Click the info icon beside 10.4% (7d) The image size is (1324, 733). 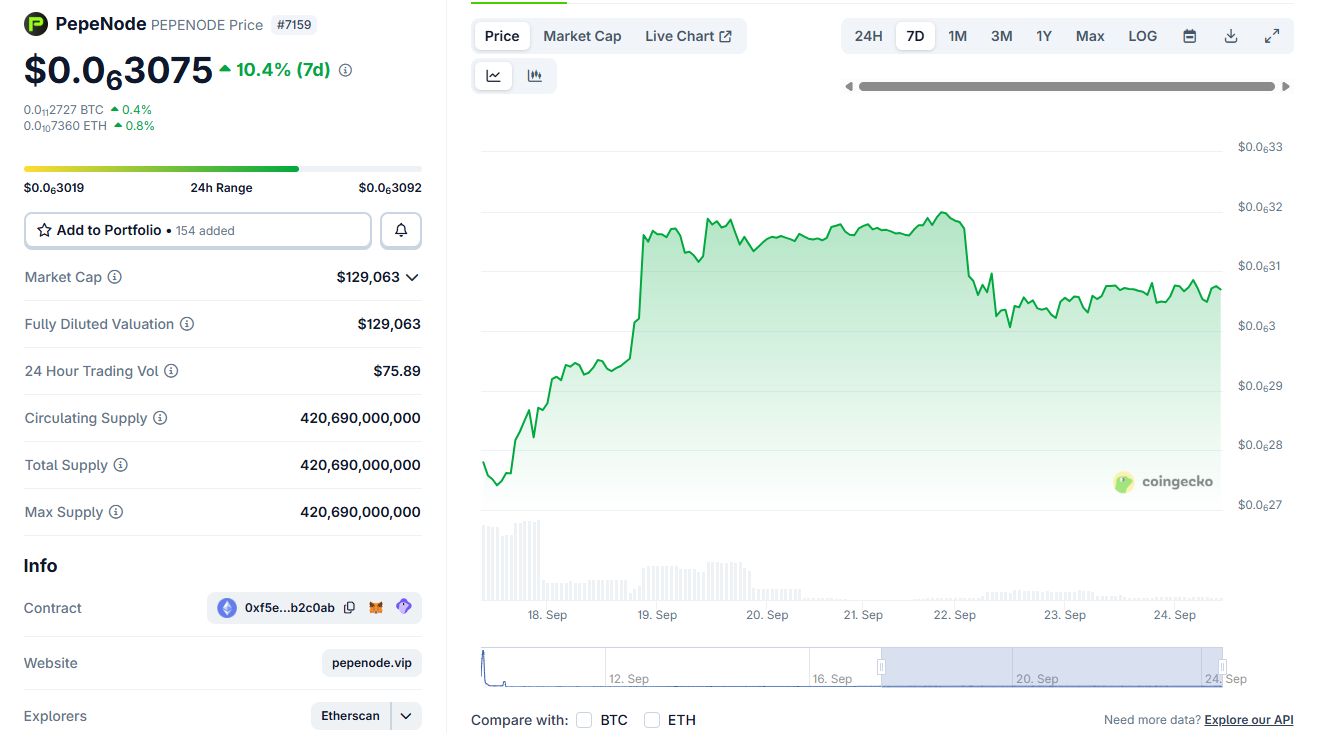(345, 70)
